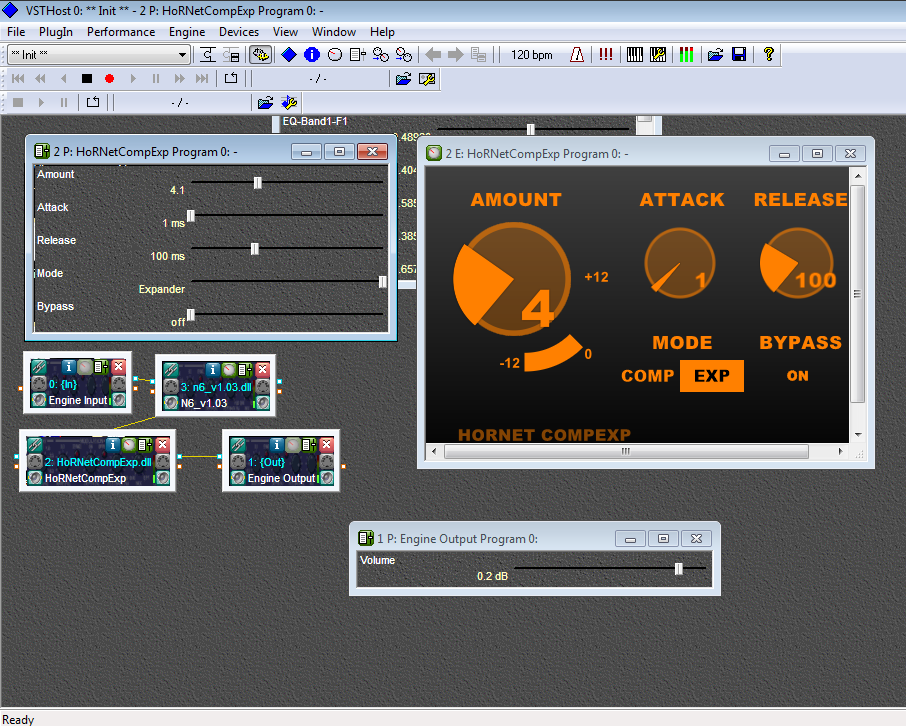Open the keyboard bar piano icon
The width and height of the screenshot is (906, 726).
(634, 55)
